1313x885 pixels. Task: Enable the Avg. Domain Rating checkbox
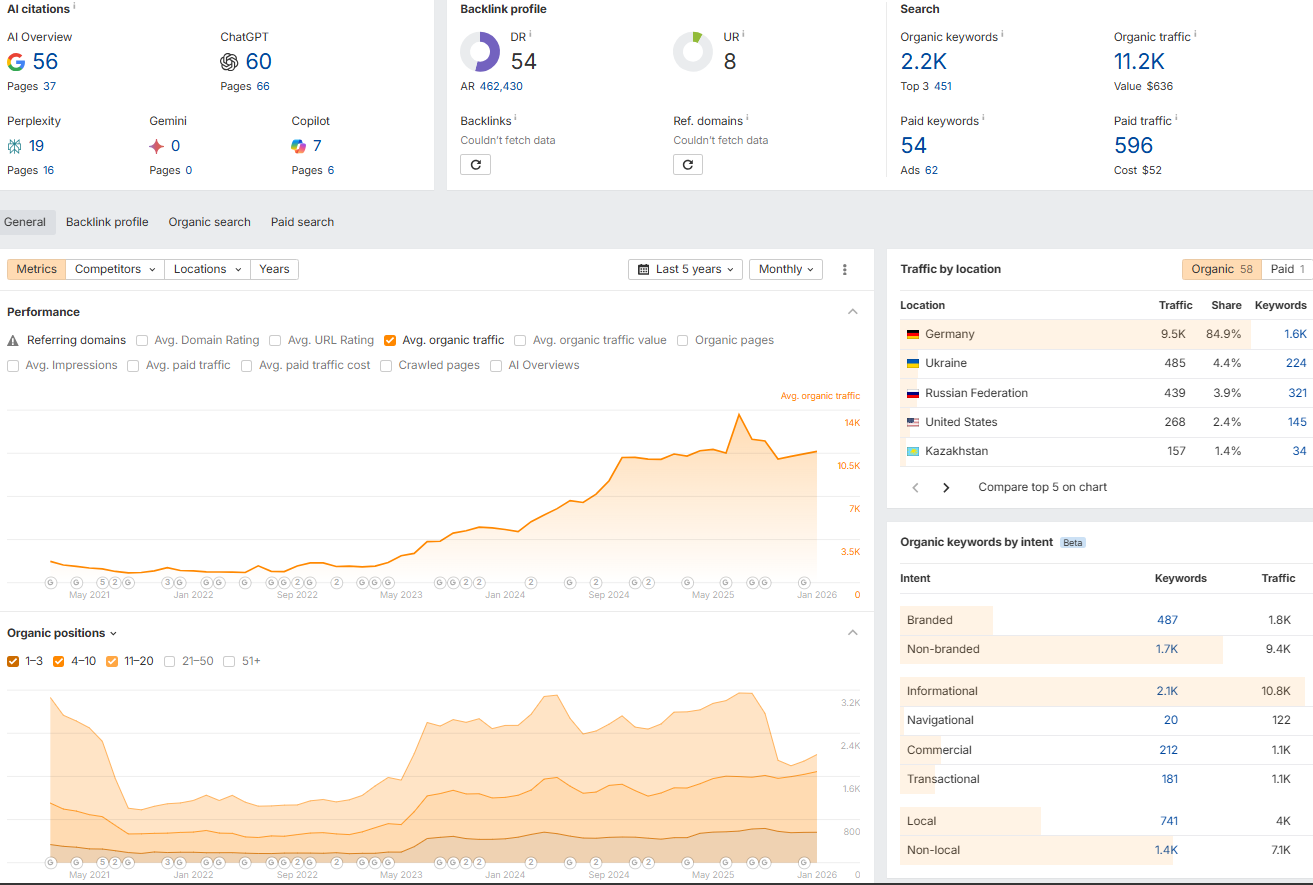[x=142, y=341]
